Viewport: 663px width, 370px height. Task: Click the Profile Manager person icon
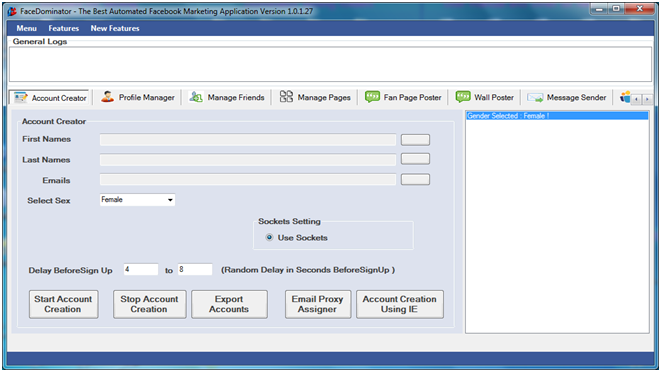[107, 97]
